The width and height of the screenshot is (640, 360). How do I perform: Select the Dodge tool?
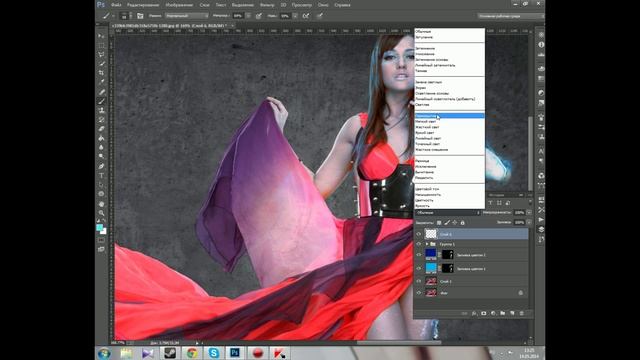[x=101, y=156]
